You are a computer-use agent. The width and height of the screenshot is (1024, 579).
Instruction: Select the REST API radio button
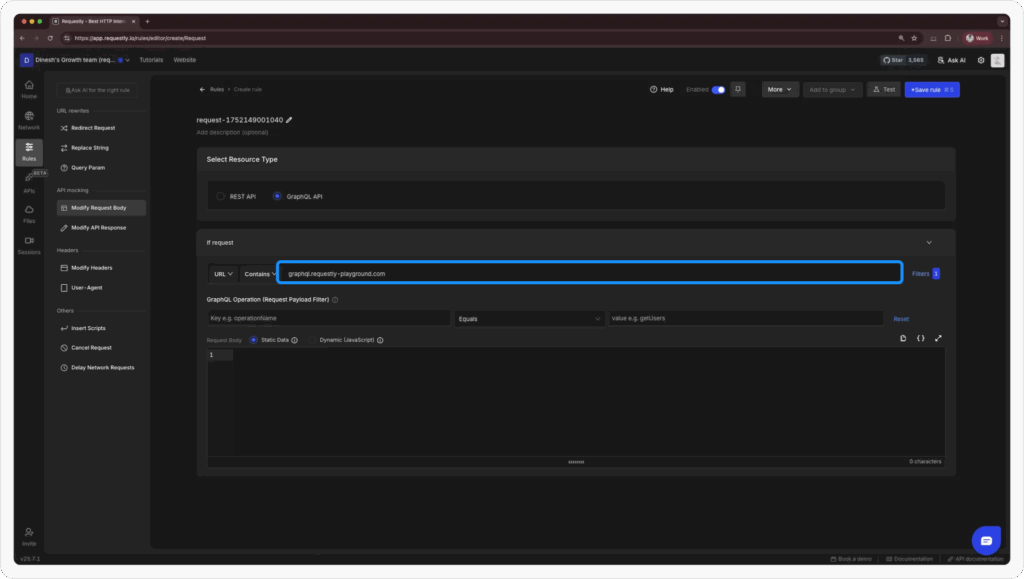point(220,196)
